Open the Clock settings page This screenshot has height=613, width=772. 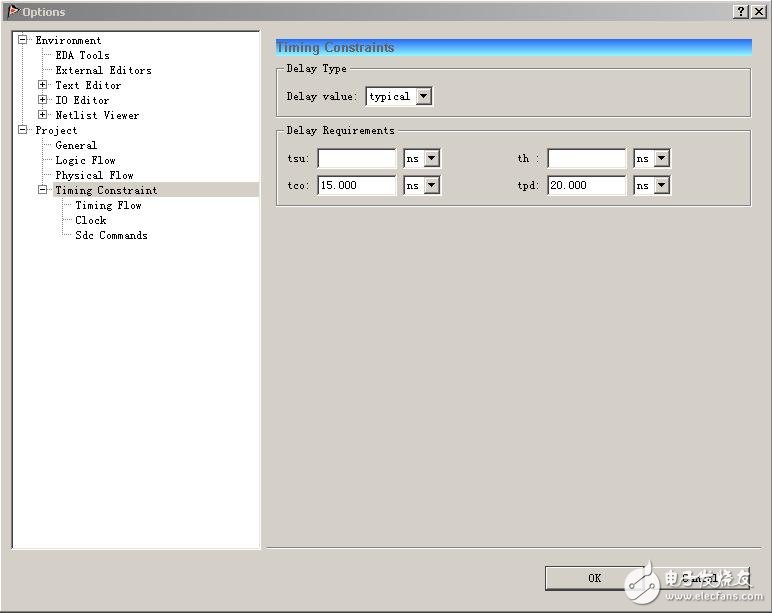(x=90, y=220)
